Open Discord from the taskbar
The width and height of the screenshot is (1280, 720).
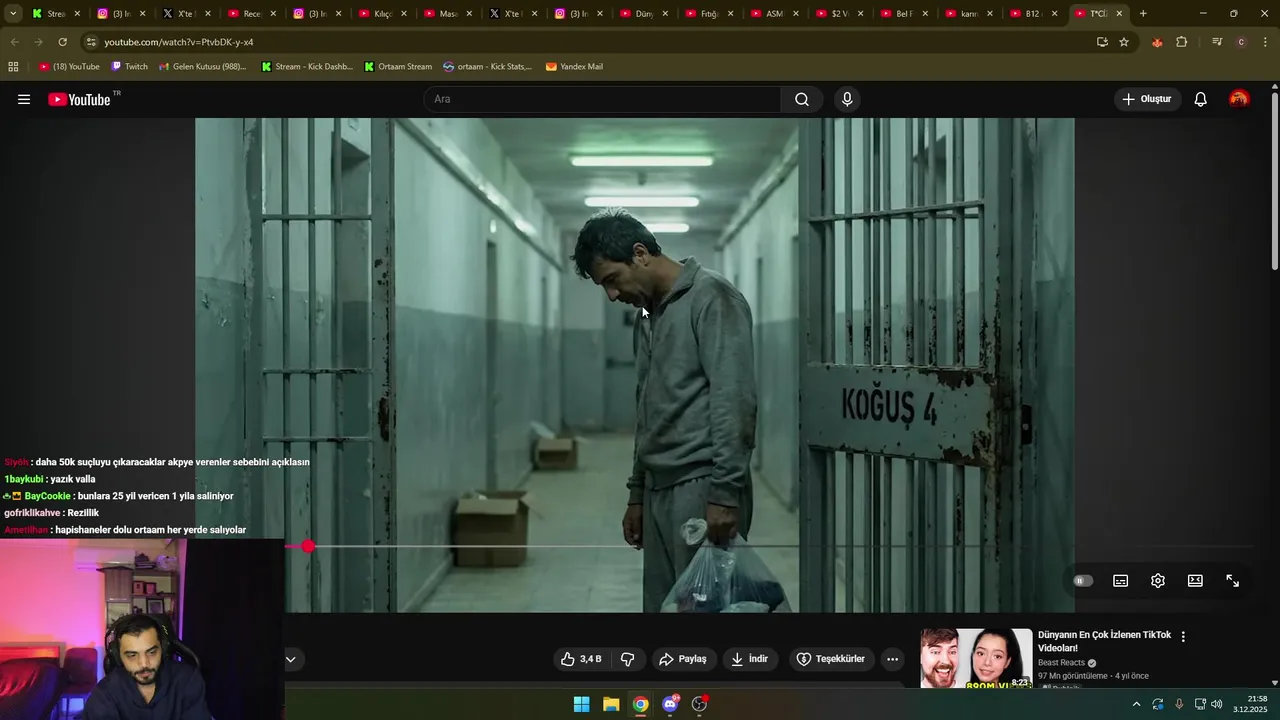click(x=670, y=704)
